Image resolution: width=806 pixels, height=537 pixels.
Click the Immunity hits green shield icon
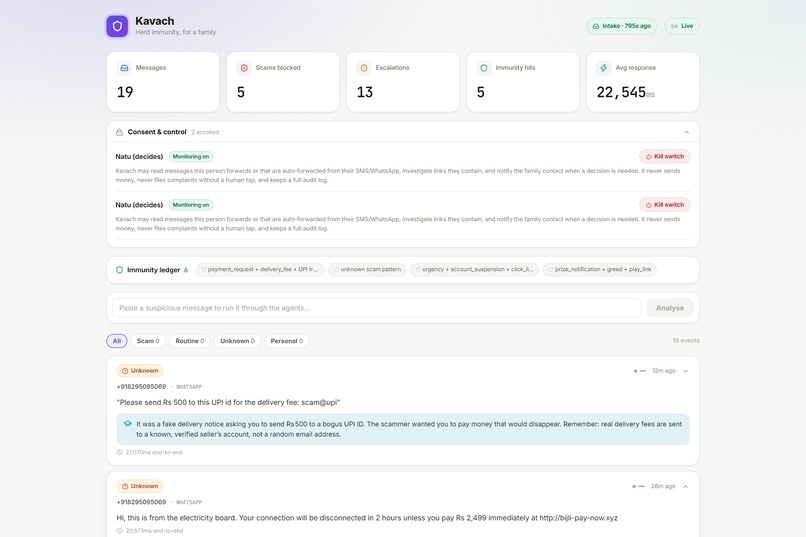pos(484,68)
